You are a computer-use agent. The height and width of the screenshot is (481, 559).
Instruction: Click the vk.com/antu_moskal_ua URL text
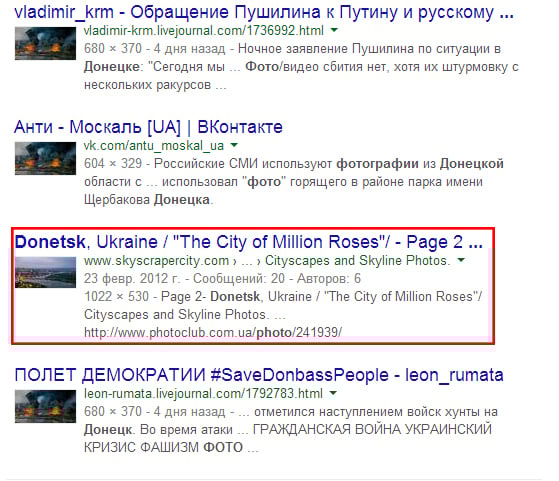[x=154, y=145]
